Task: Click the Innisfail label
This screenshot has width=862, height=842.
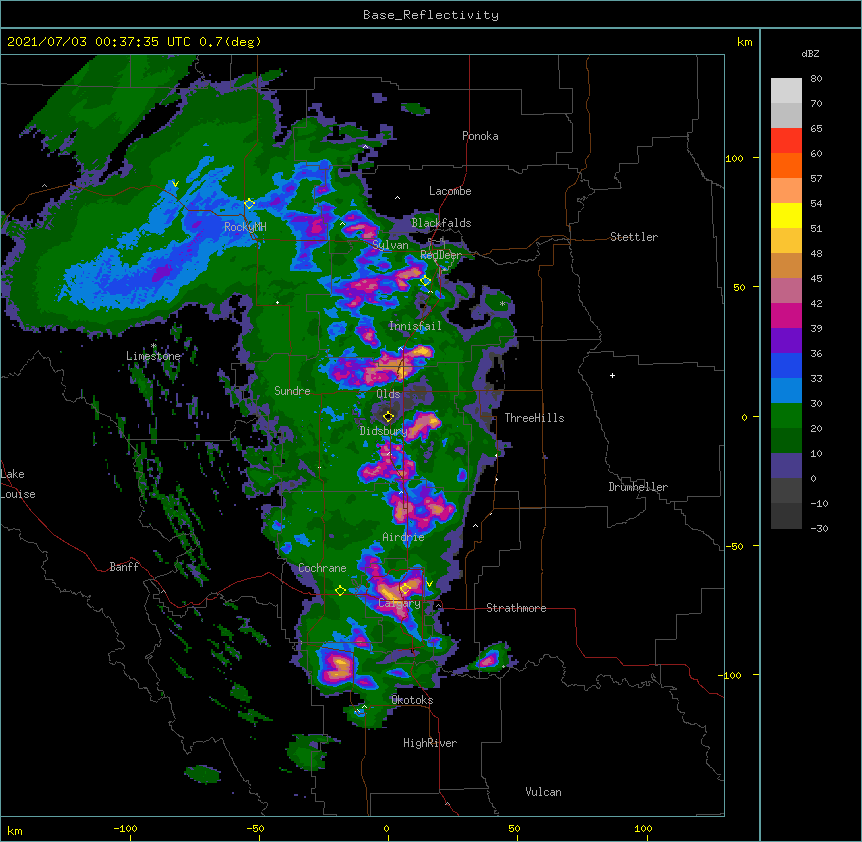Action: [x=415, y=326]
